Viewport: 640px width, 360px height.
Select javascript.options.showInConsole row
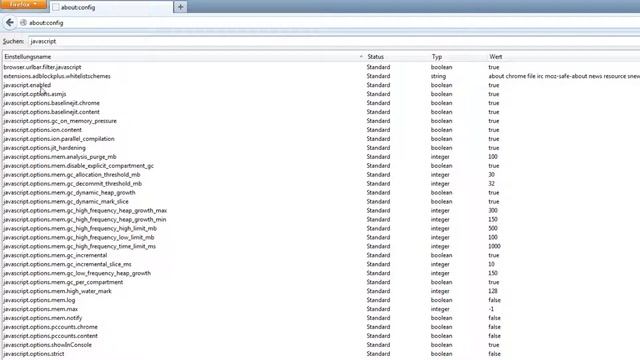321,345
